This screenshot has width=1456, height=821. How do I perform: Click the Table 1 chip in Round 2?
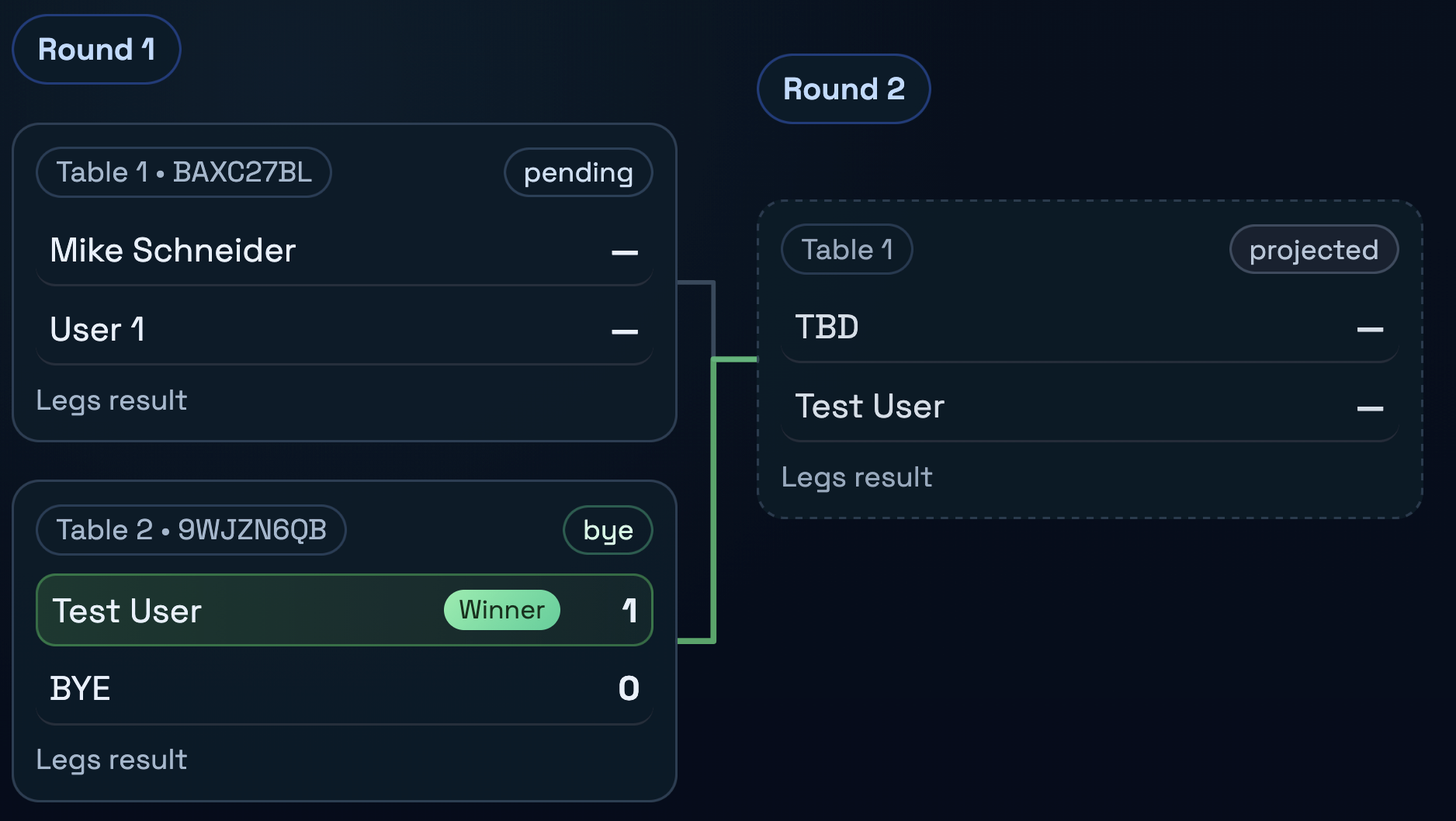[x=846, y=249]
